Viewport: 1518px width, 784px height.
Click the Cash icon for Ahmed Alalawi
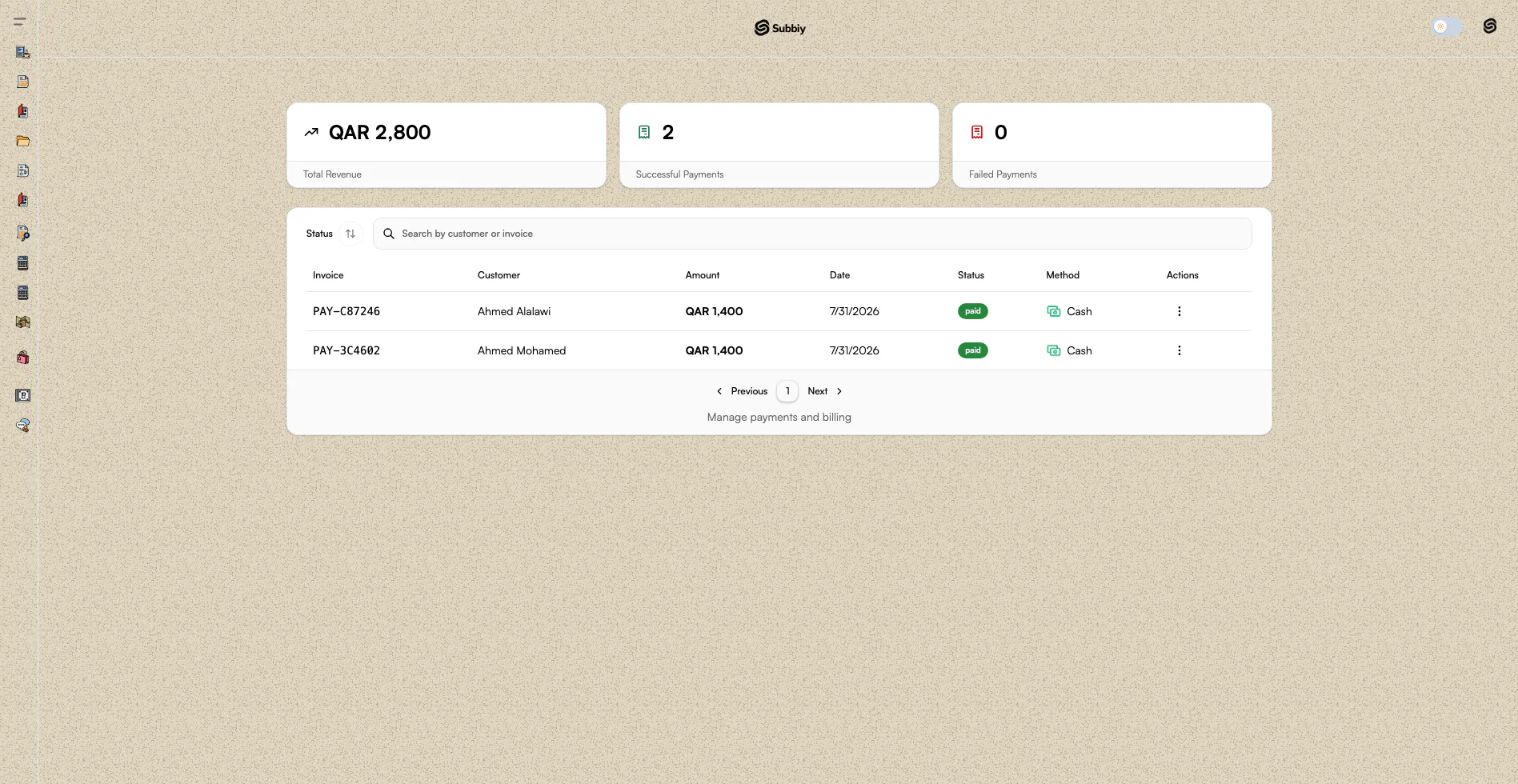1054,311
